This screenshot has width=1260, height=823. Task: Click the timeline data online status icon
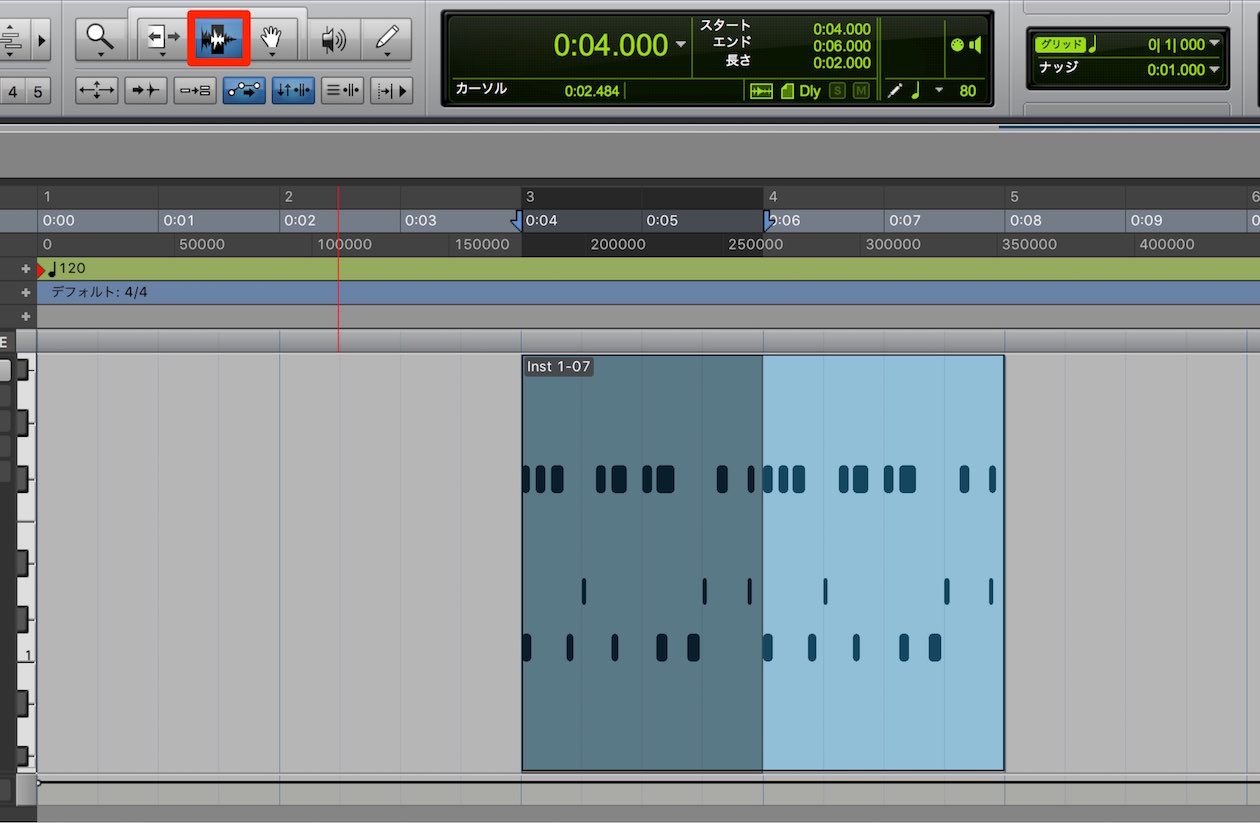[x=762, y=91]
